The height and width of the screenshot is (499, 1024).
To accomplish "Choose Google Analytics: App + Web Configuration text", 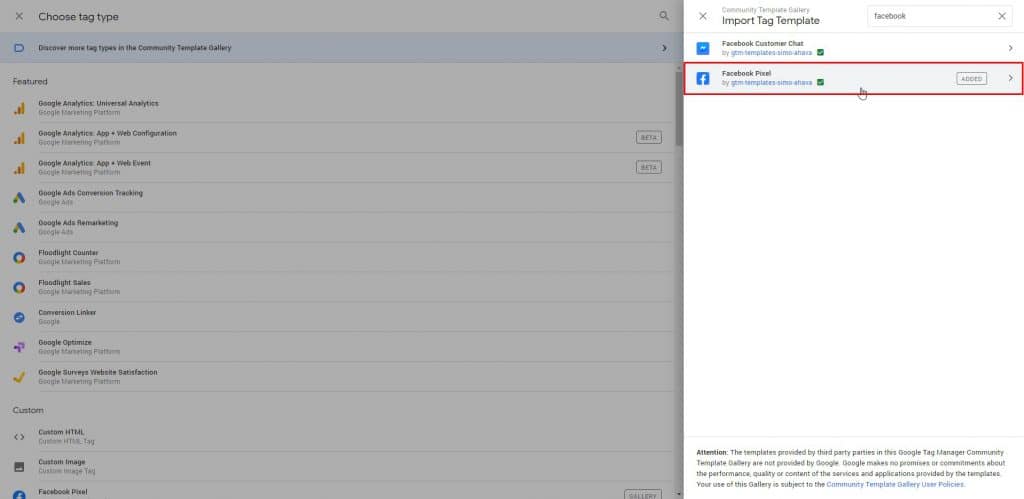I will point(107,133).
